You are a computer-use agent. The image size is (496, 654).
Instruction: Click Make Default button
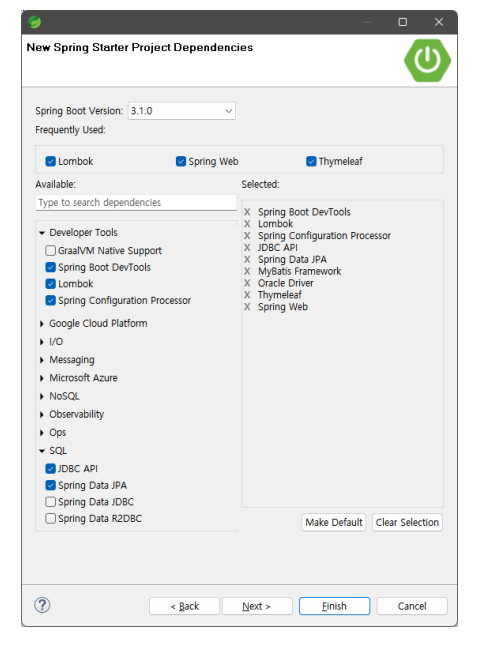pos(334,522)
